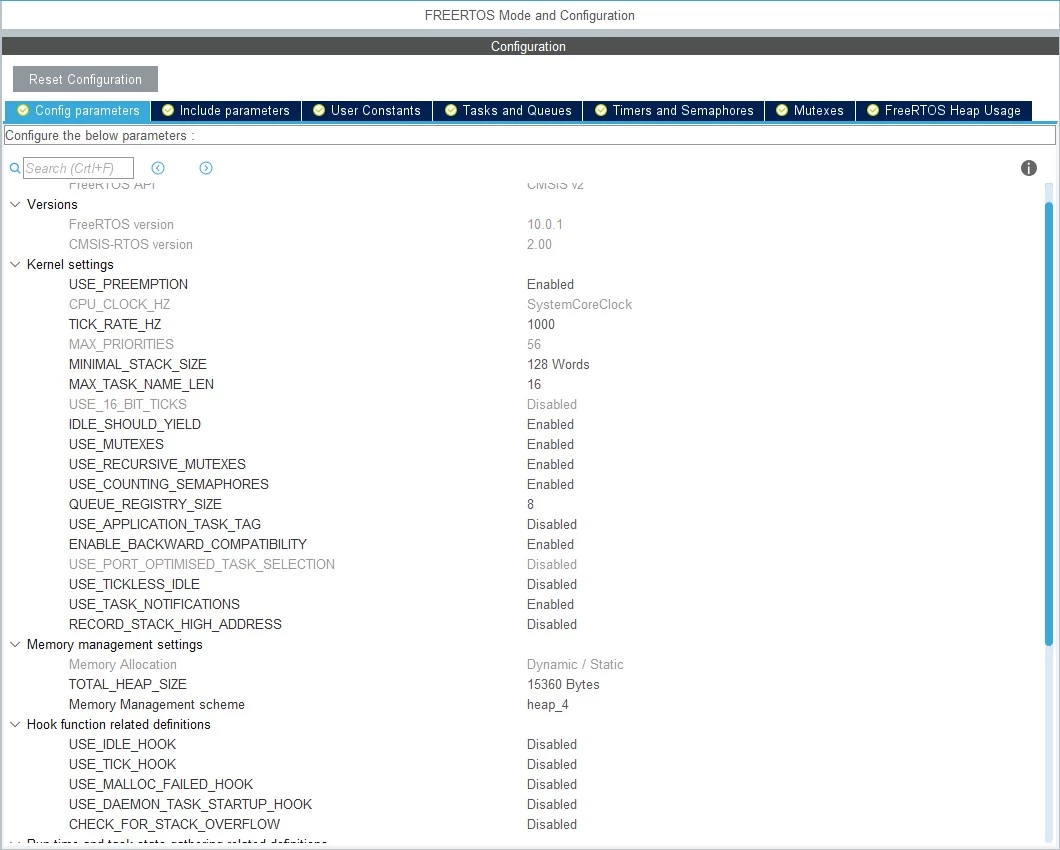Open FreeRTOS Heap Usage tab
Screen dimensions: 1060x850
coord(944,110)
